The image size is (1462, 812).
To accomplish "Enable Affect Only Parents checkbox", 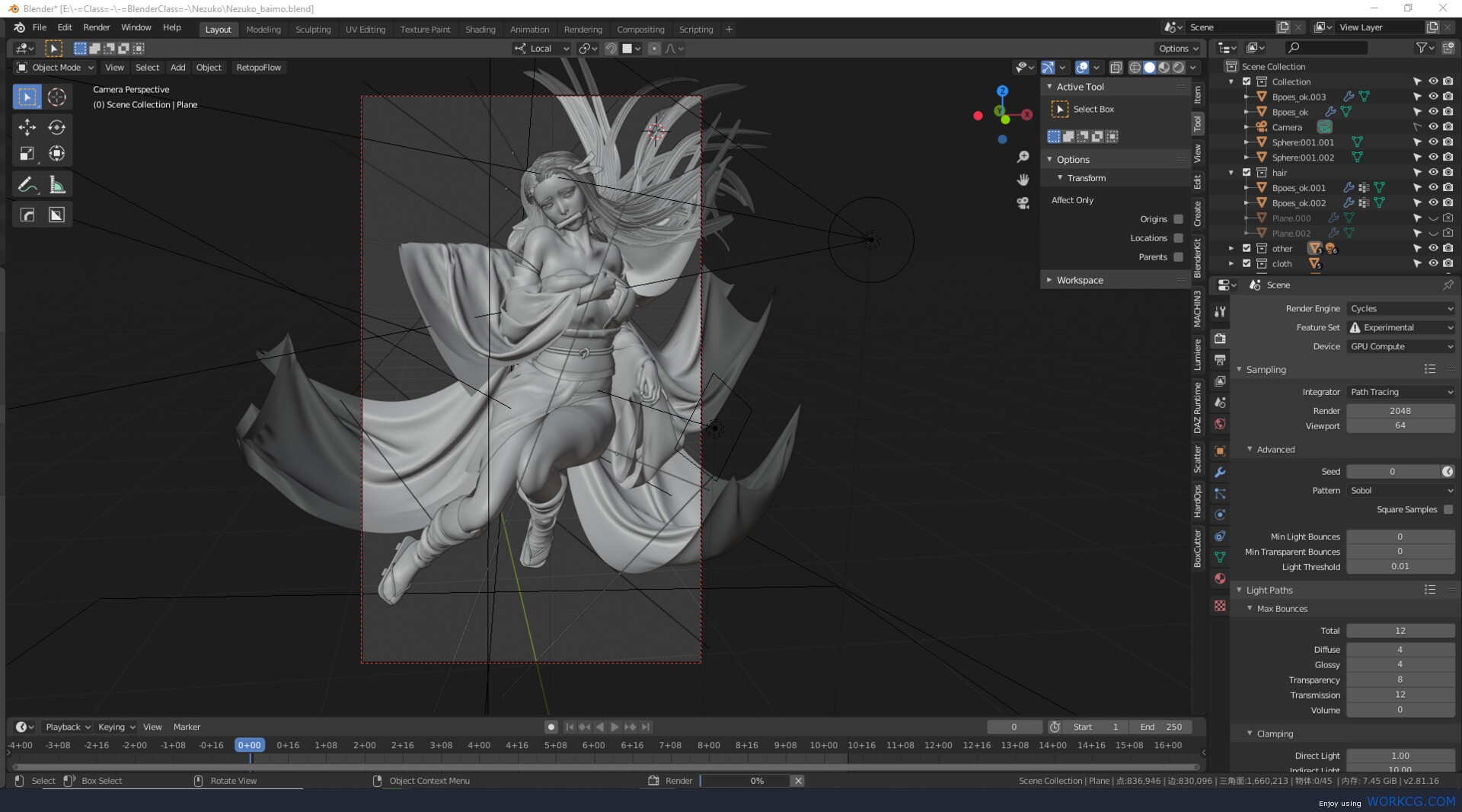I will tap(1178, 257).
